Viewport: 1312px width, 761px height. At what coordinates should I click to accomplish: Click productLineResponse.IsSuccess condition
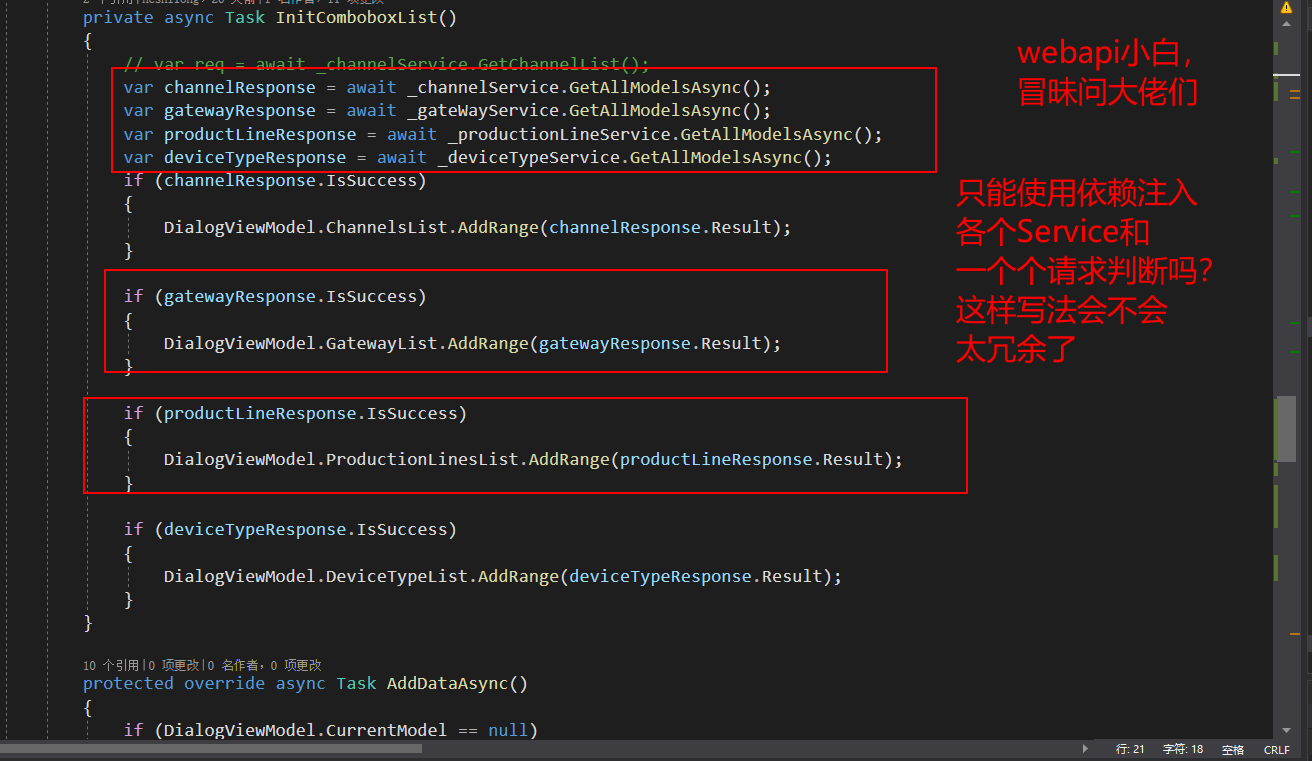tap(310, 414)
